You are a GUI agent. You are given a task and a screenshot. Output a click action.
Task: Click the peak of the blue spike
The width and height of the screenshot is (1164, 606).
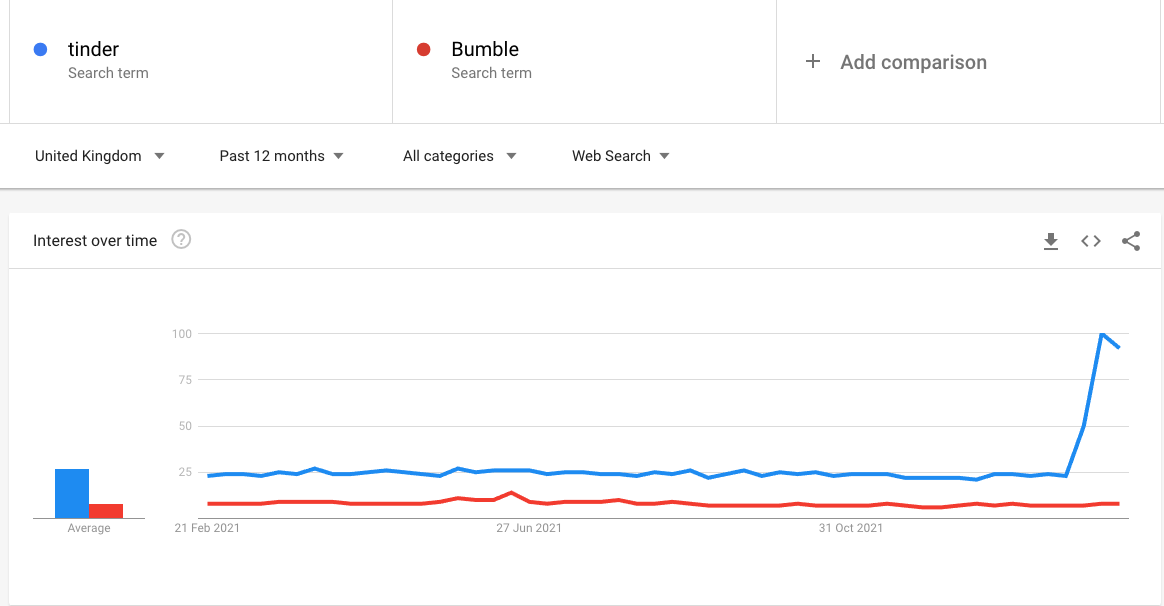click(x=1104, y=335)
